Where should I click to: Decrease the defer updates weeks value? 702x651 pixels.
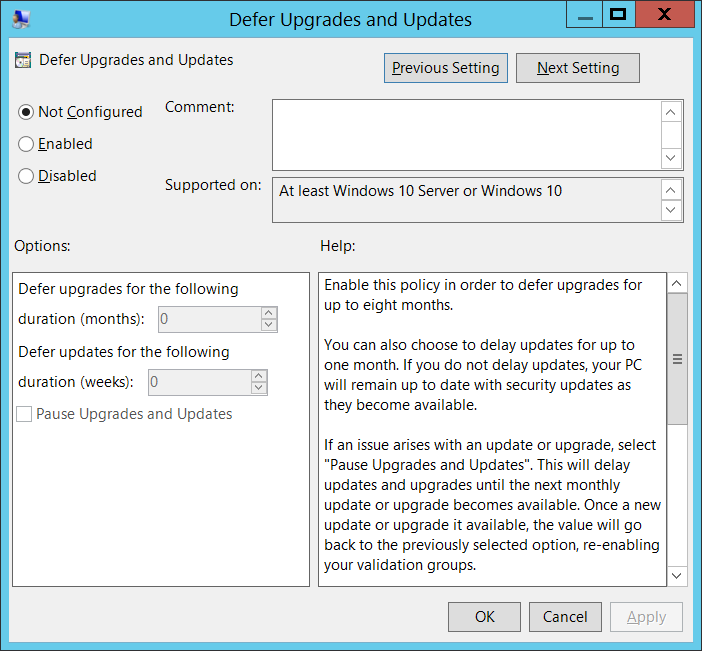pos(258,388)
